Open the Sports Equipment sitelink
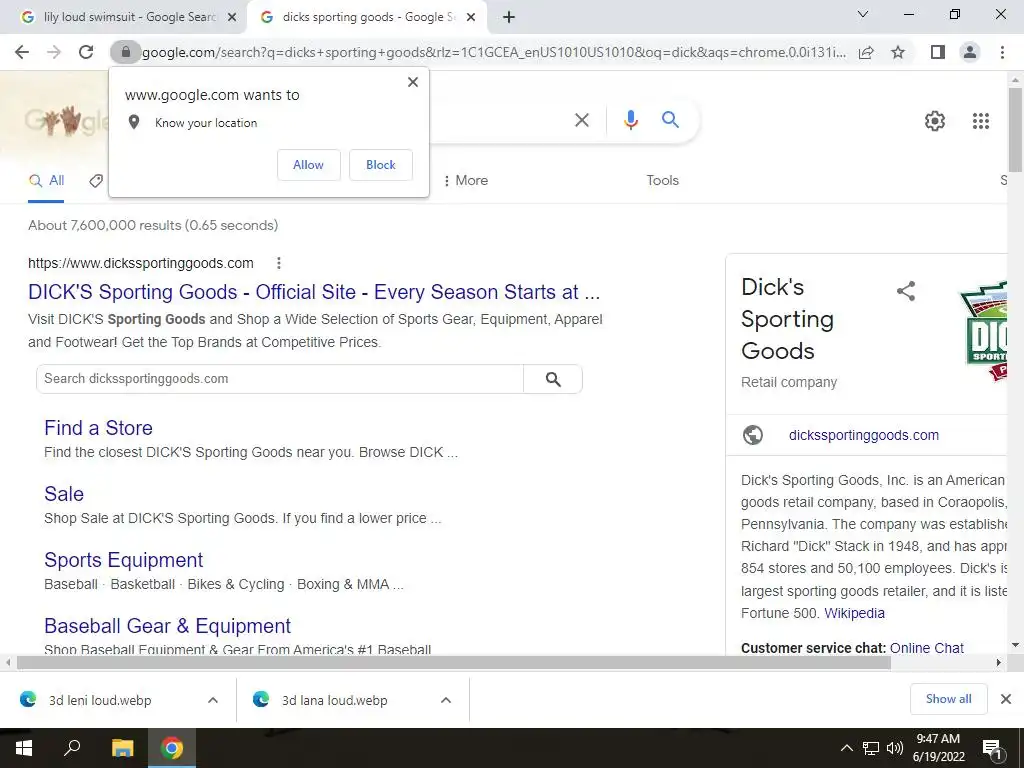1024x768 pixels. click(123, 560)
